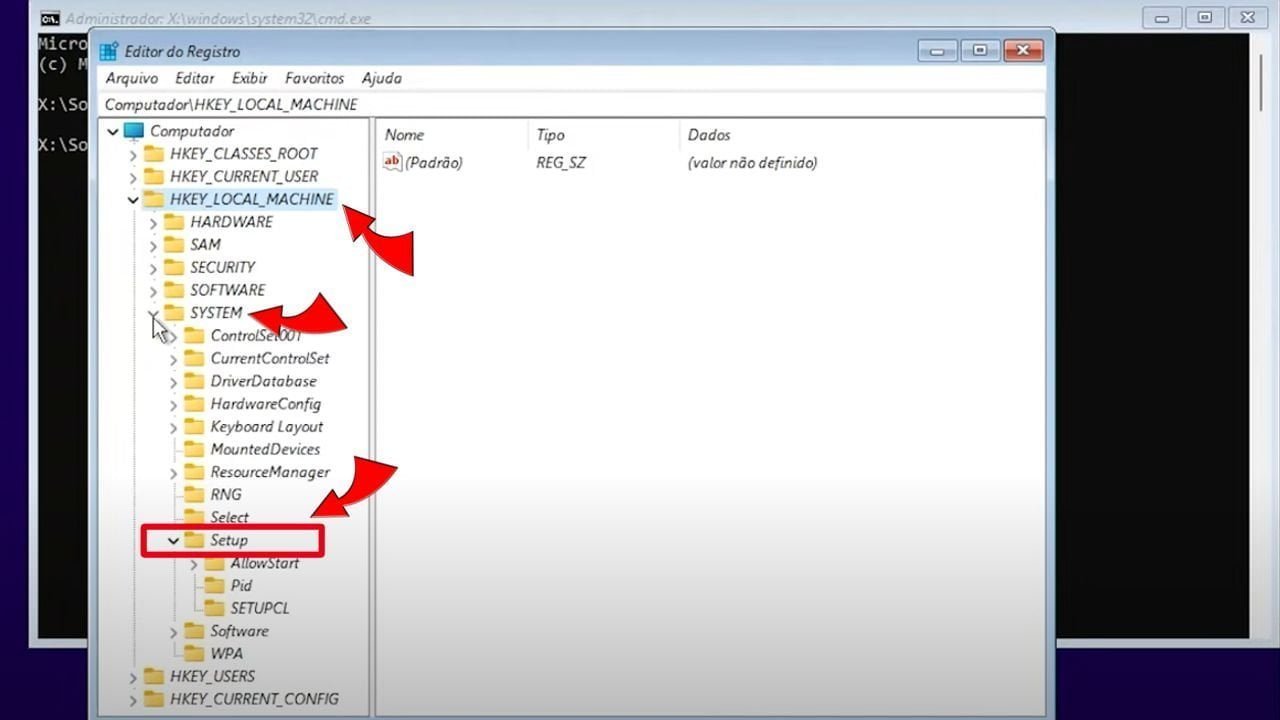Open the Favoritos menu
Screen dimensions: 1280x720
click(314, 78)
